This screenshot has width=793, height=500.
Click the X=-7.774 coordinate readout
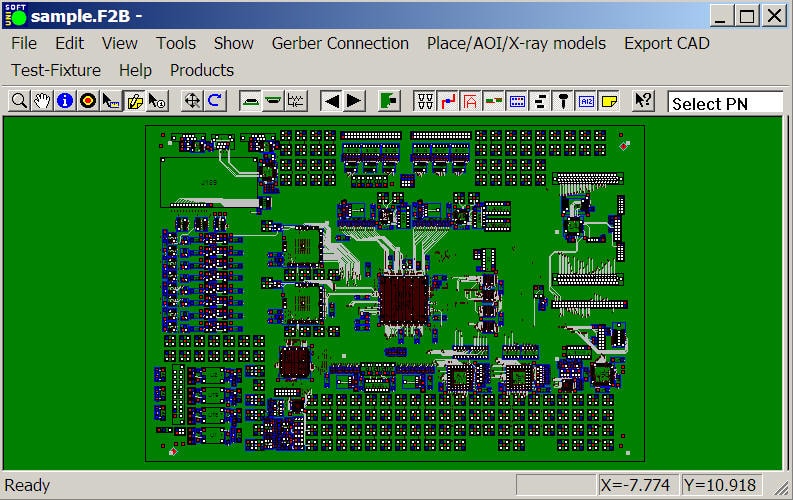click(638, 485)
